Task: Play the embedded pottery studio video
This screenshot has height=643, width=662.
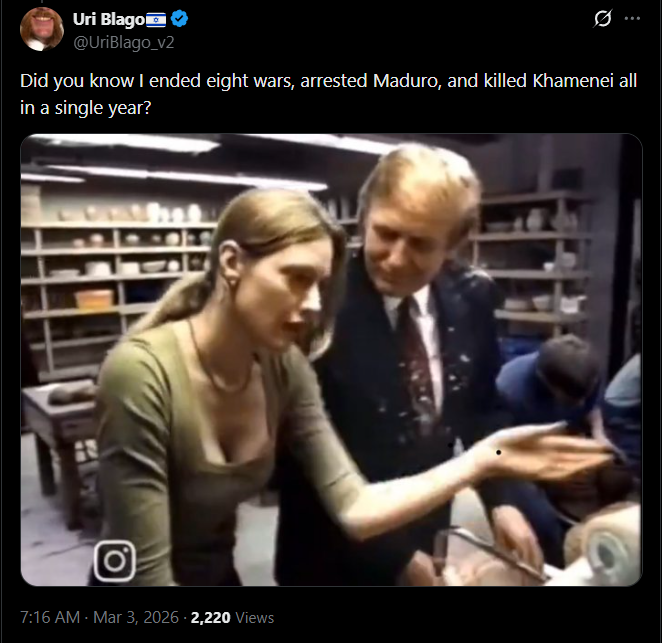Action: click(x=331, y=360)
